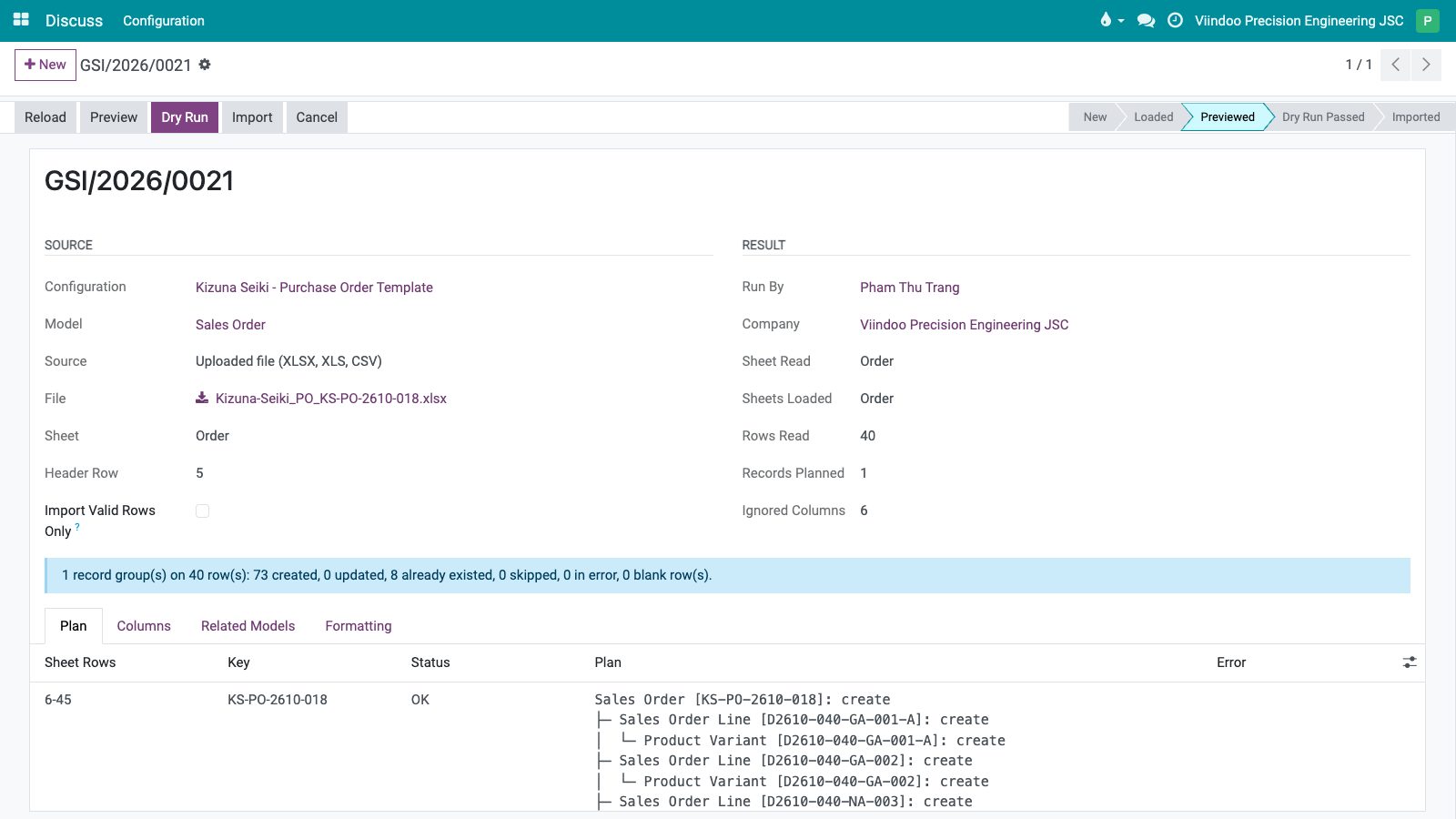Open company switcher Viindoo Precision Engineering JSC

(x=1299, y=20)
